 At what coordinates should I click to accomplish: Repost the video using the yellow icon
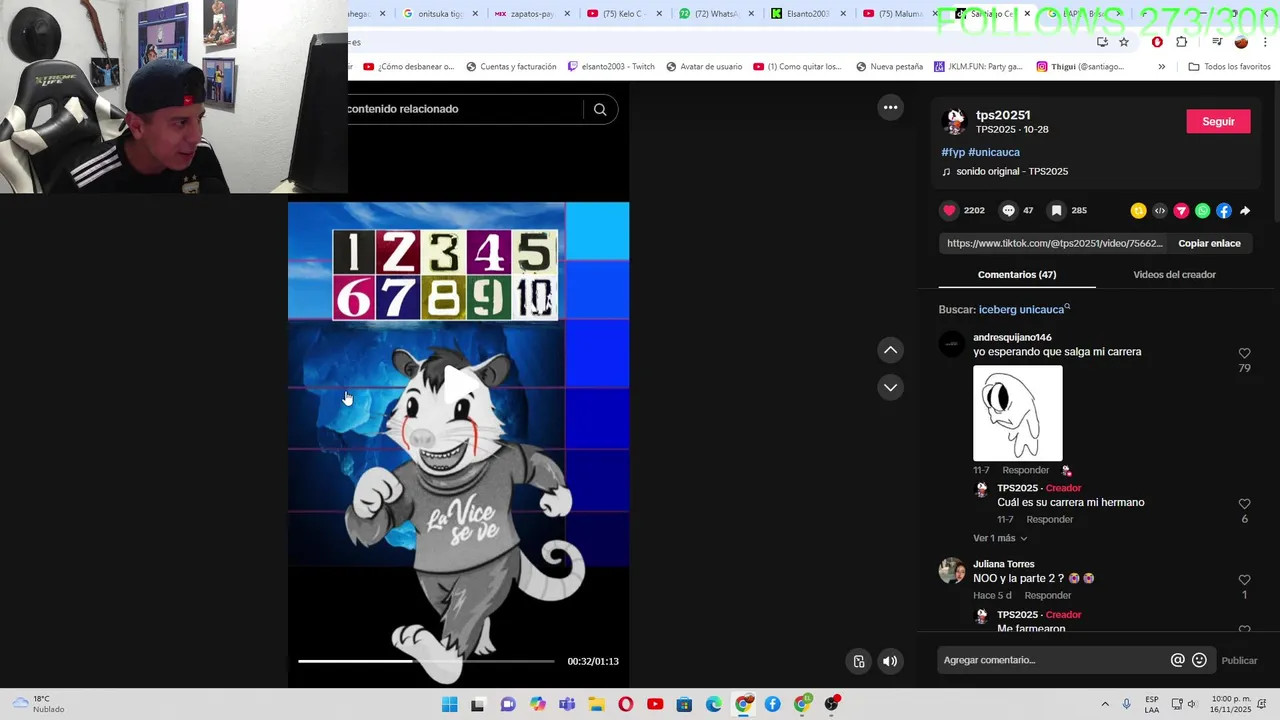[x=1138, y=211]
